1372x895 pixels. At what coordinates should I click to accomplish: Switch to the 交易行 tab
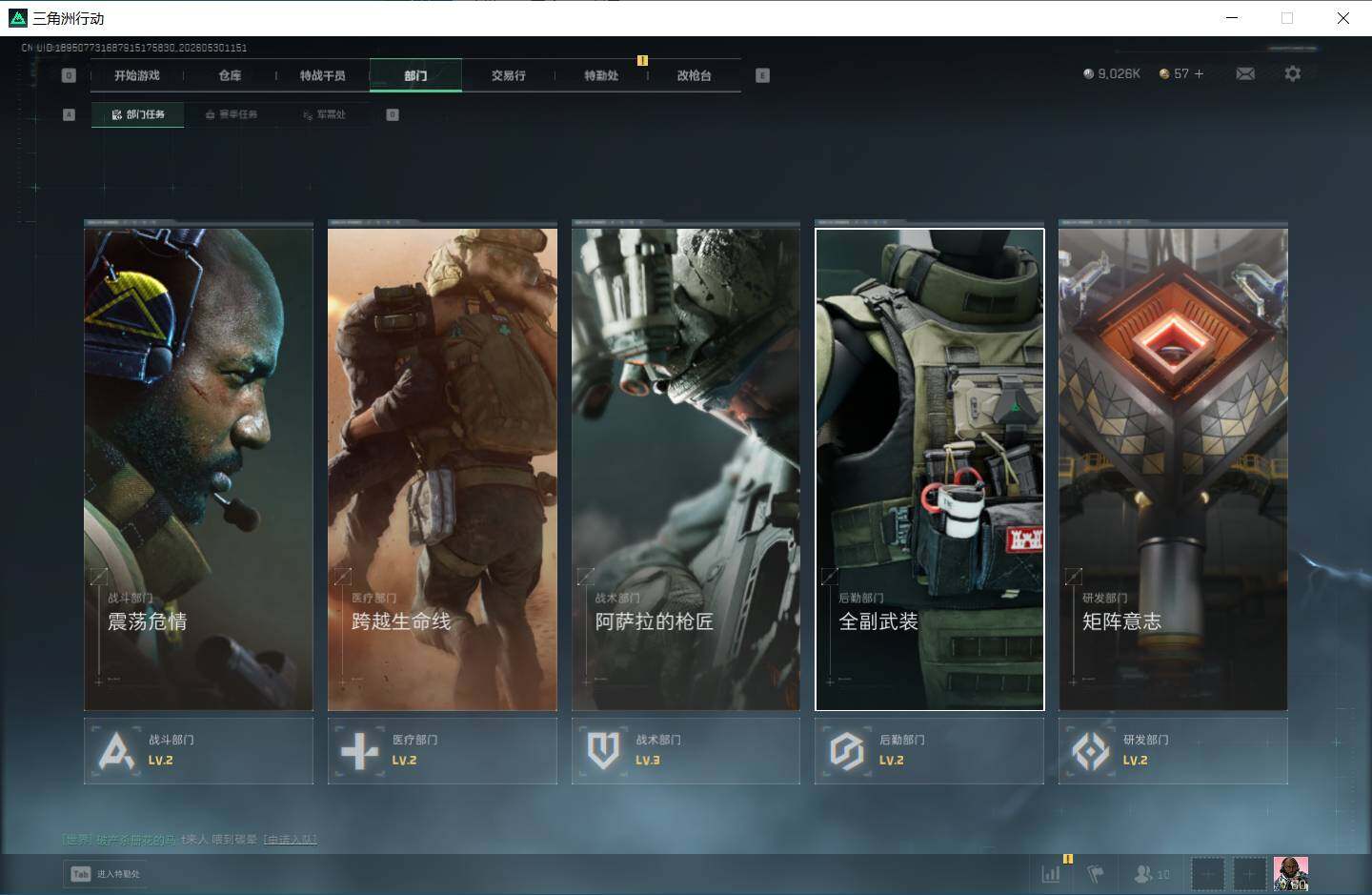coord(509,75)
